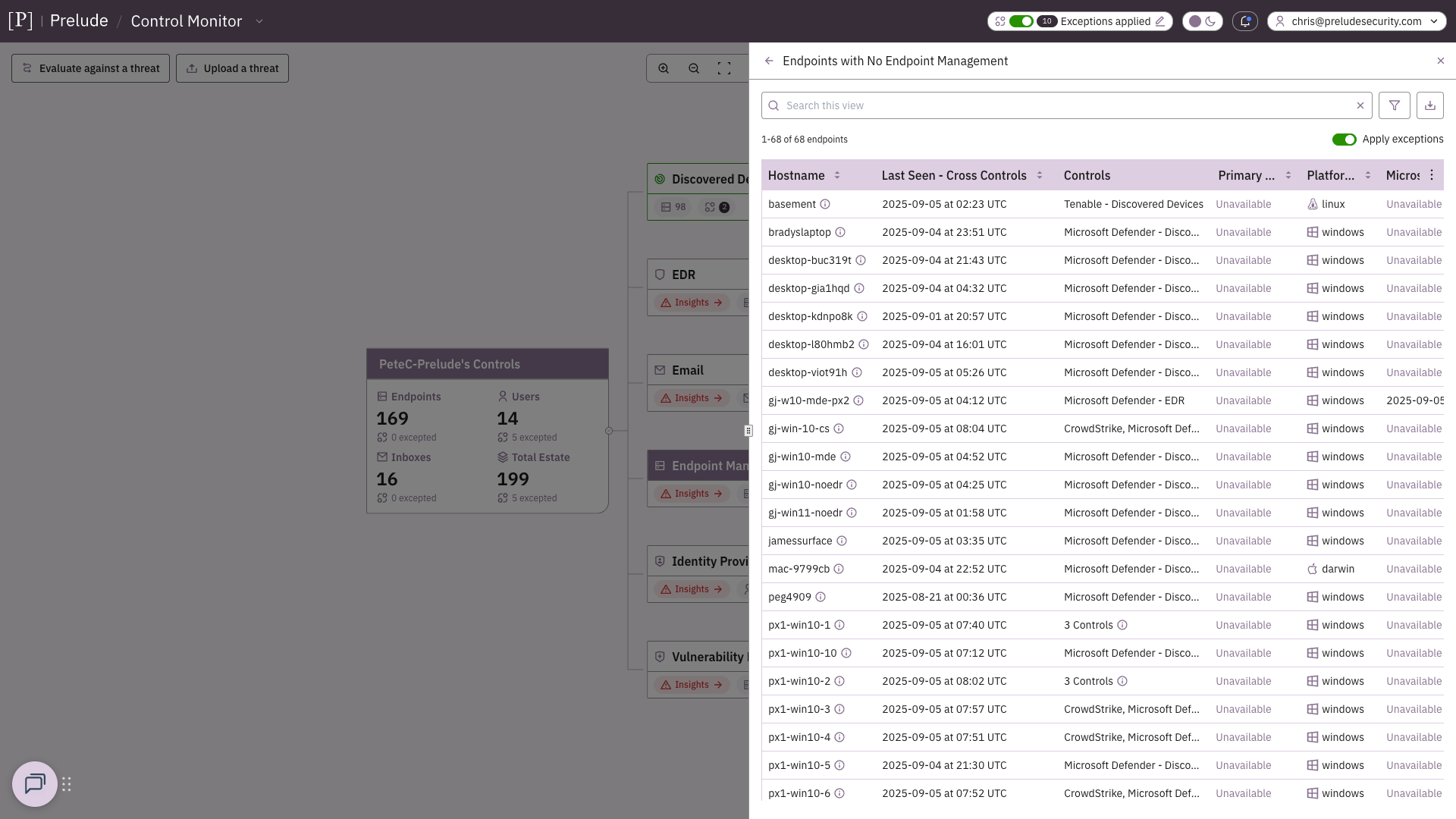
Task: Click the Endpoints count 169
Action: pyautogui.click(x=392, y=419)
